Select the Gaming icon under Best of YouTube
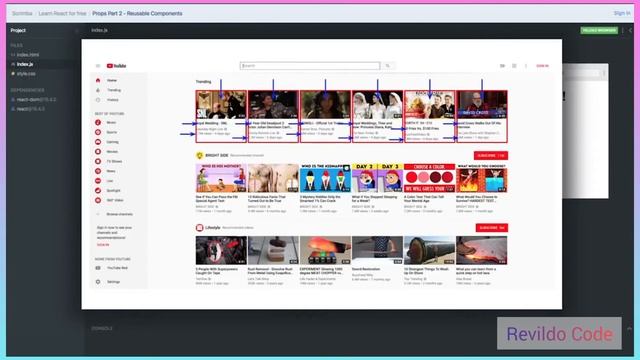Image resolution: width=640 pixels, height=360 pixels. (98, 142)
